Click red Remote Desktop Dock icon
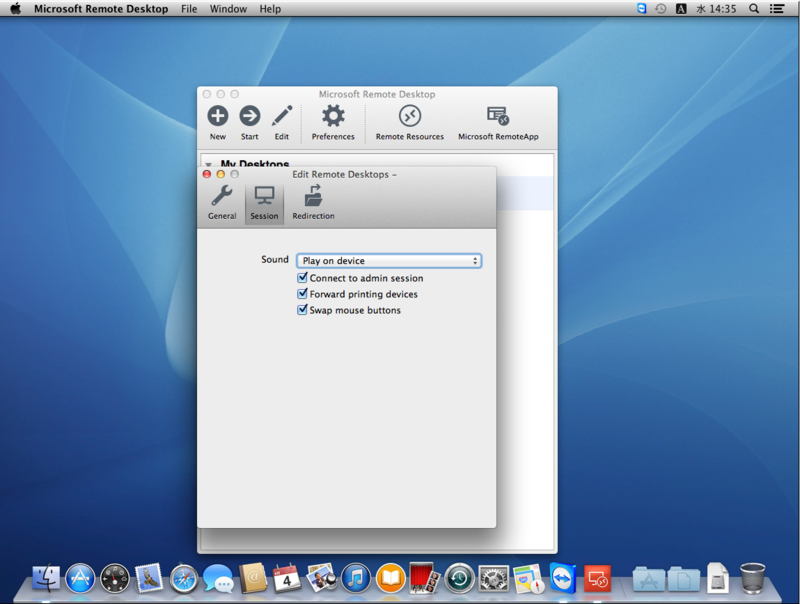The image size is (800, 604). (597, 578)
